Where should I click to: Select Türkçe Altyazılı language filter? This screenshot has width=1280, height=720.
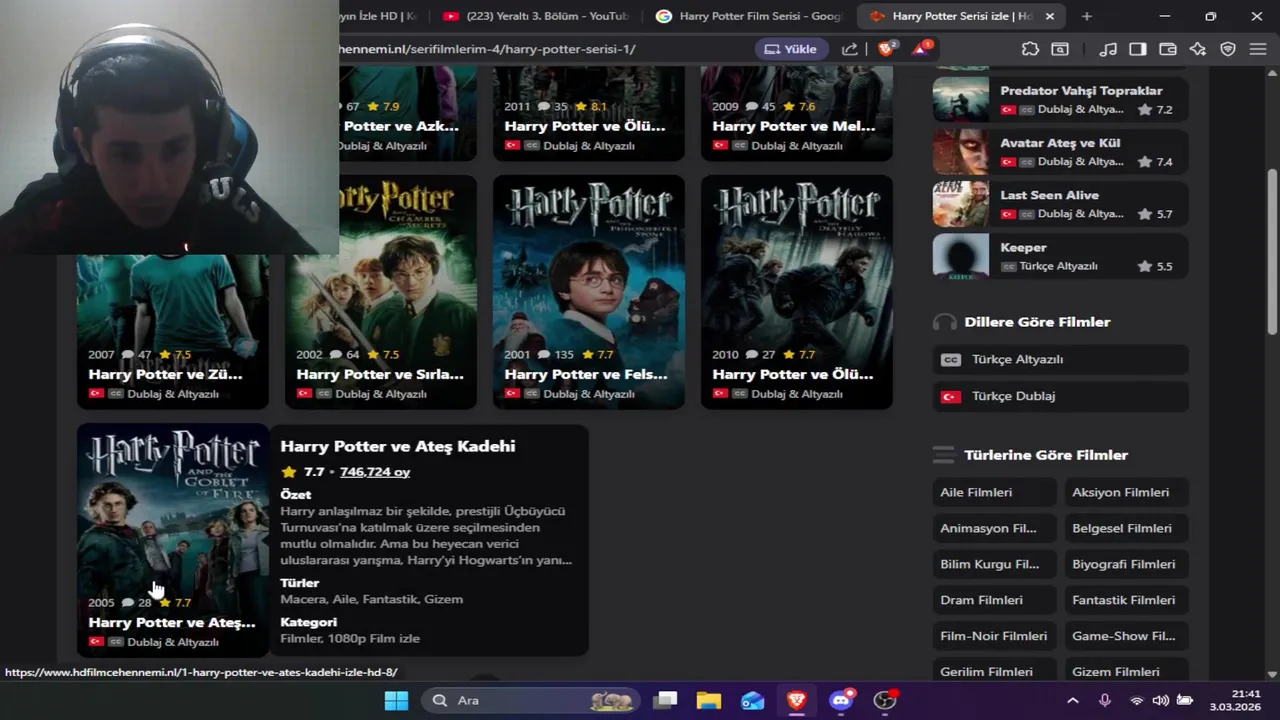coord(1060,359)
